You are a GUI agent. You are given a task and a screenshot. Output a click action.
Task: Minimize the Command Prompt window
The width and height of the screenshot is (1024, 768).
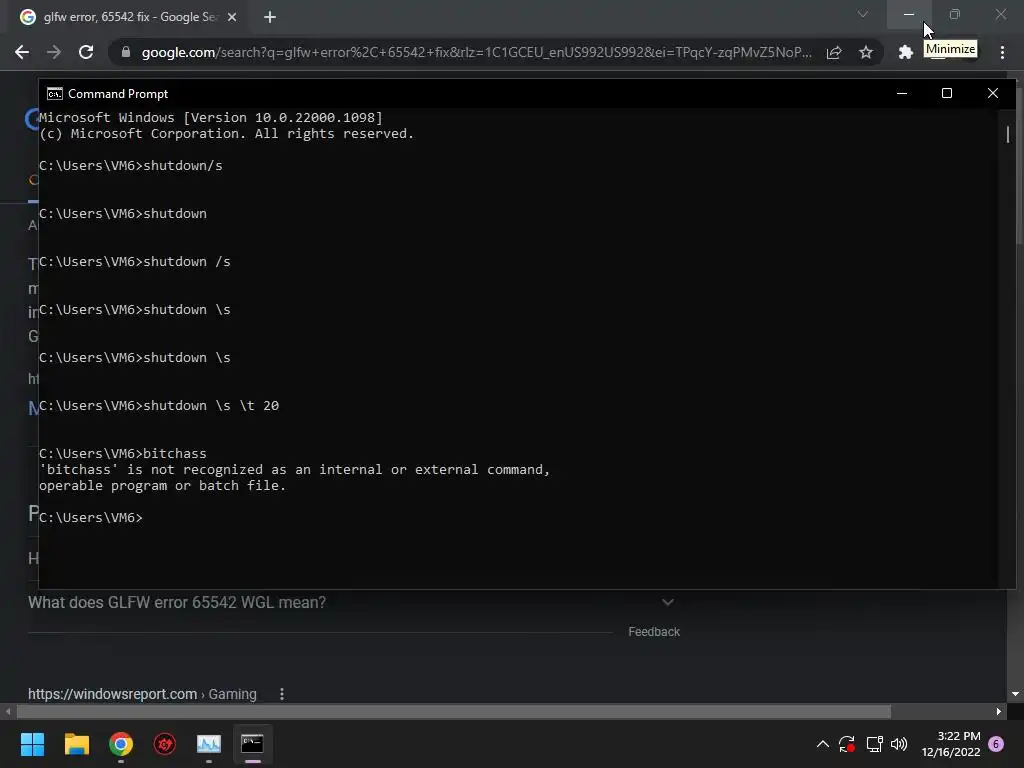click(902, 93)
